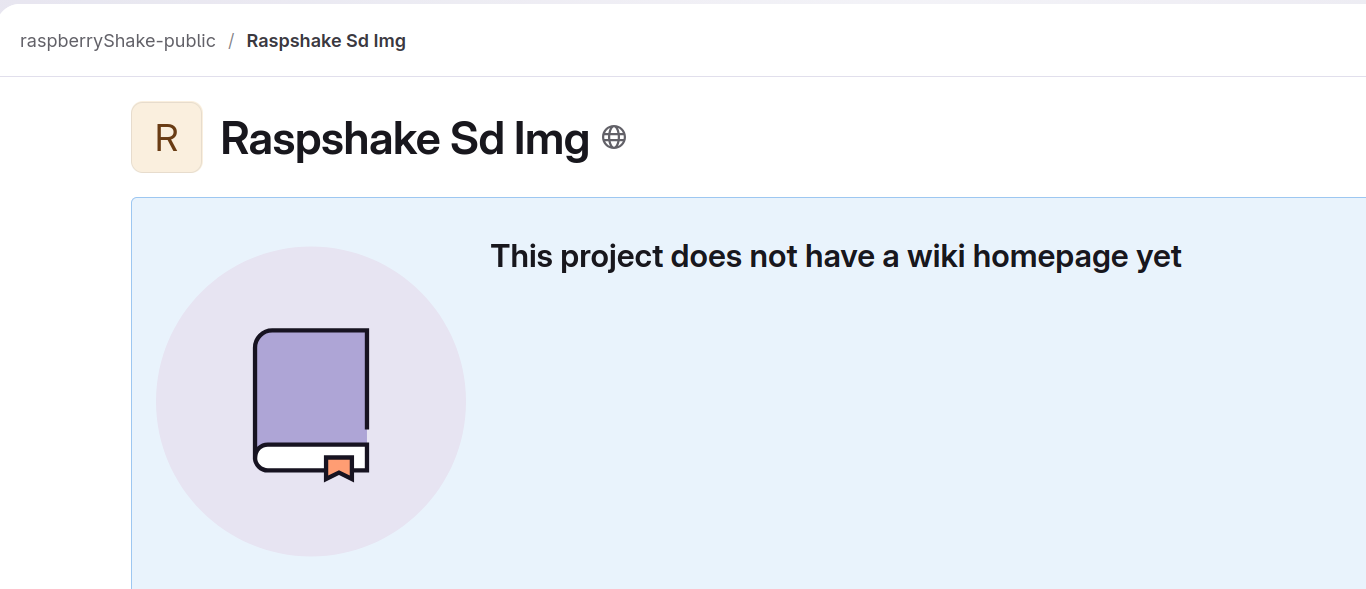
Task: Click the large Raspshake Sd Img page title
Action: [x=404, y=138]
